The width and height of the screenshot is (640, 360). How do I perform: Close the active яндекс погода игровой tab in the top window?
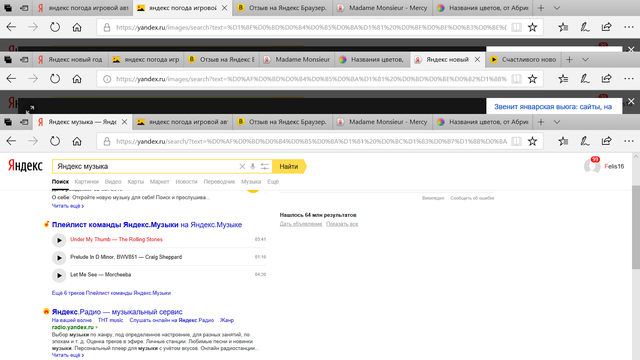coord(224,8)
